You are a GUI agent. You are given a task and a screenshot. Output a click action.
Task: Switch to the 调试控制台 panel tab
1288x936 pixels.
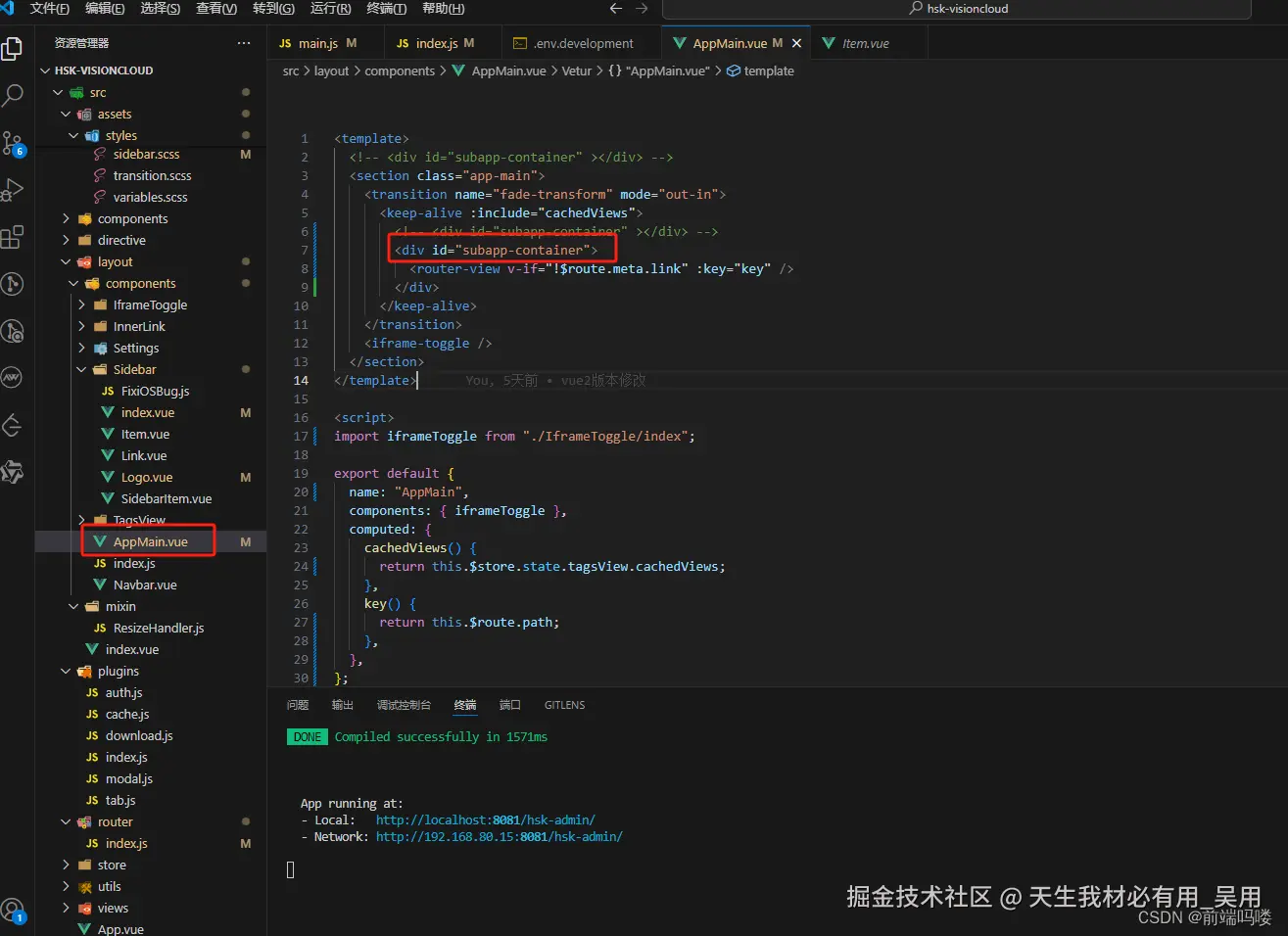tap(404, 705)
